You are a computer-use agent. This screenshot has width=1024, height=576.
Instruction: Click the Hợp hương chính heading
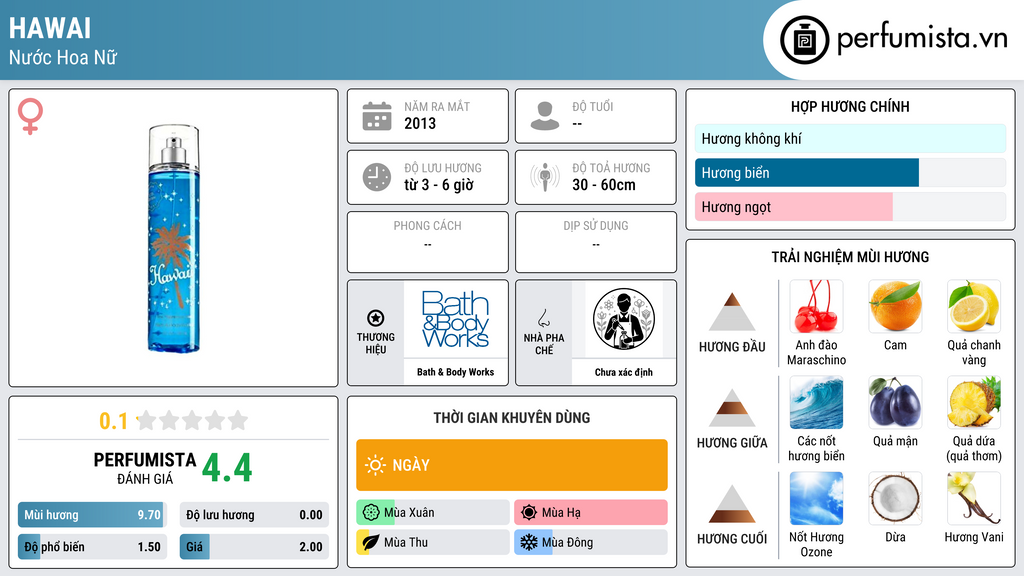click(850, 106)
